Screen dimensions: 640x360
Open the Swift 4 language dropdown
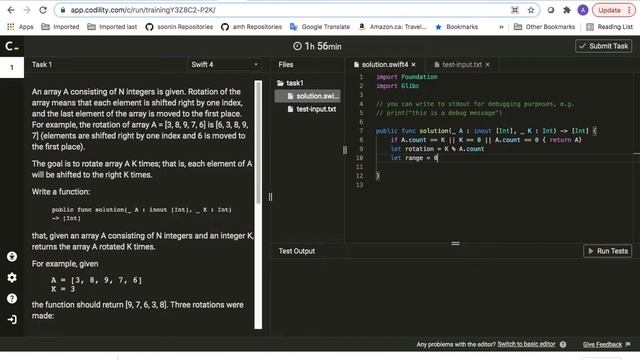tap(224, 64)
